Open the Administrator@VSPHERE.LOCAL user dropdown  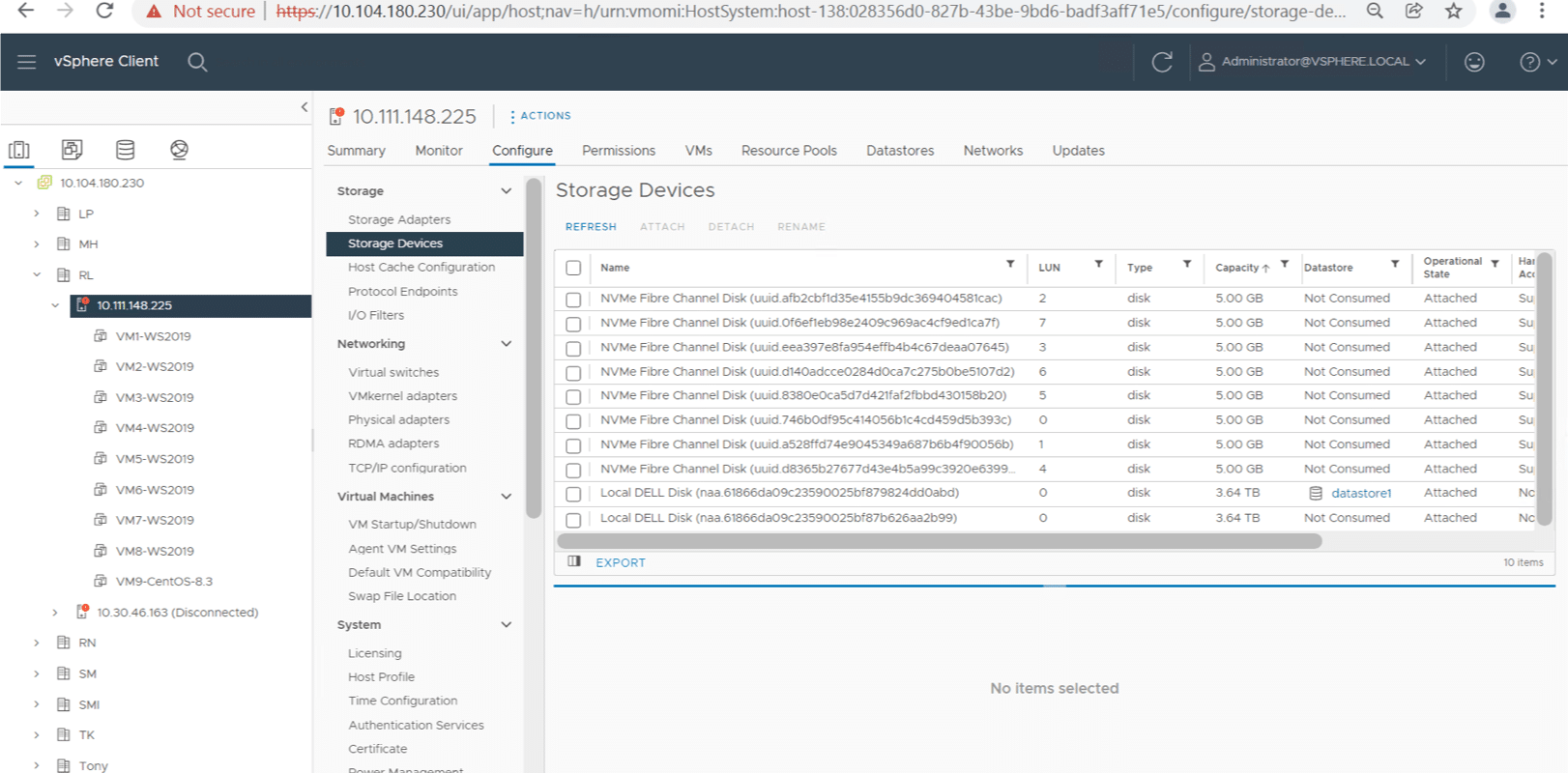click(x=1312, y=62)
